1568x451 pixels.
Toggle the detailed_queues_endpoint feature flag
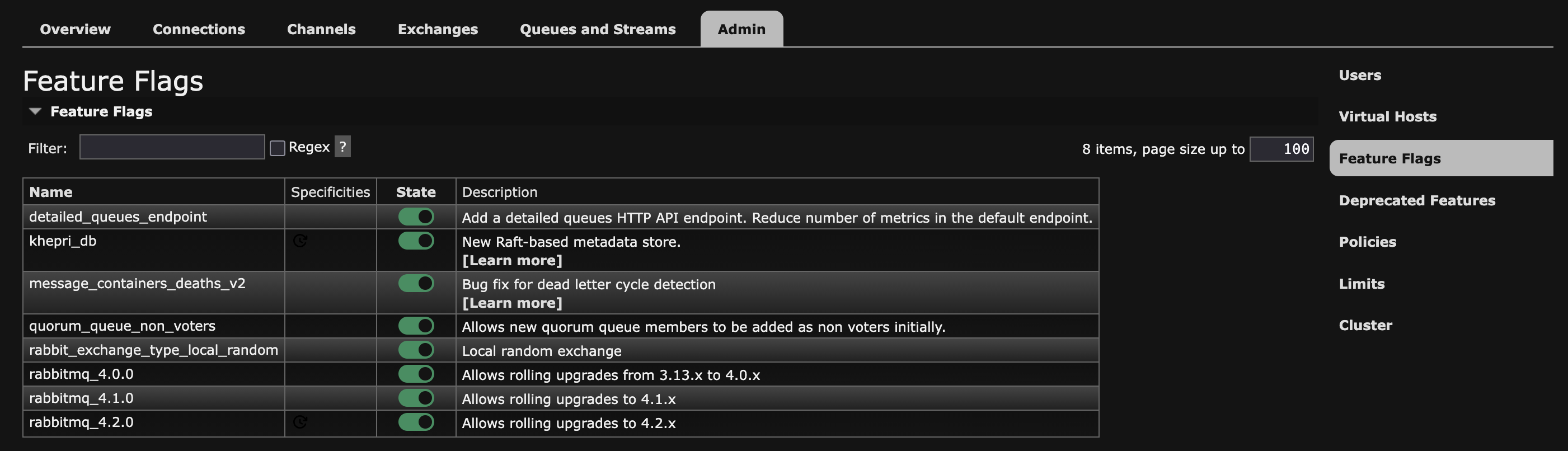pyautogui.click(x=416, y=217)
